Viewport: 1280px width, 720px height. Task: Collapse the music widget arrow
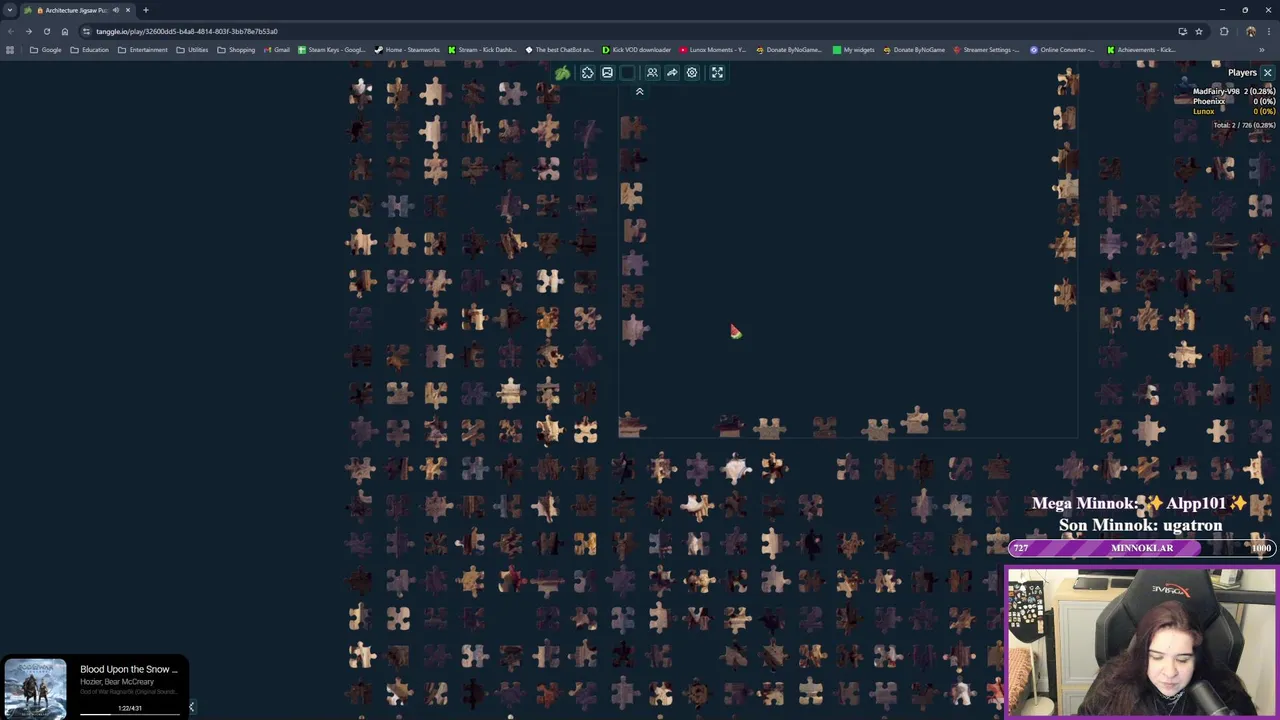(x=191, y=707)
